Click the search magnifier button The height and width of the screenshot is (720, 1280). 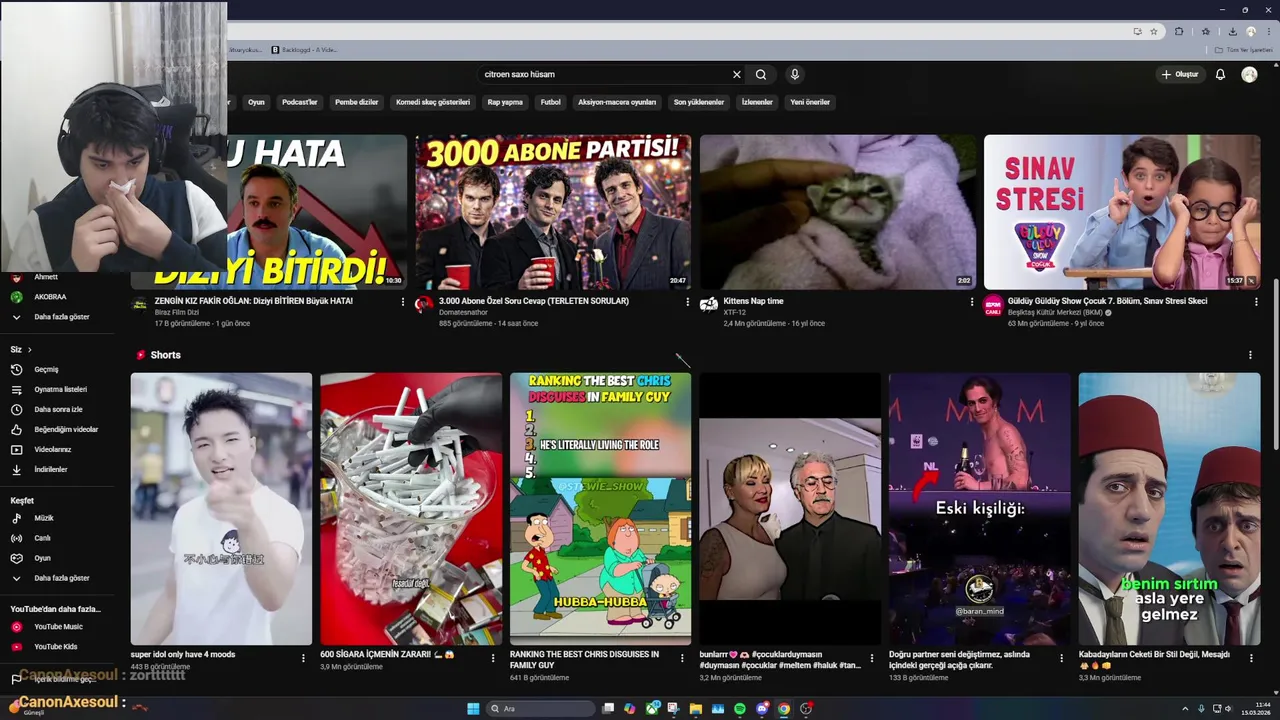(x=761, y=74)
